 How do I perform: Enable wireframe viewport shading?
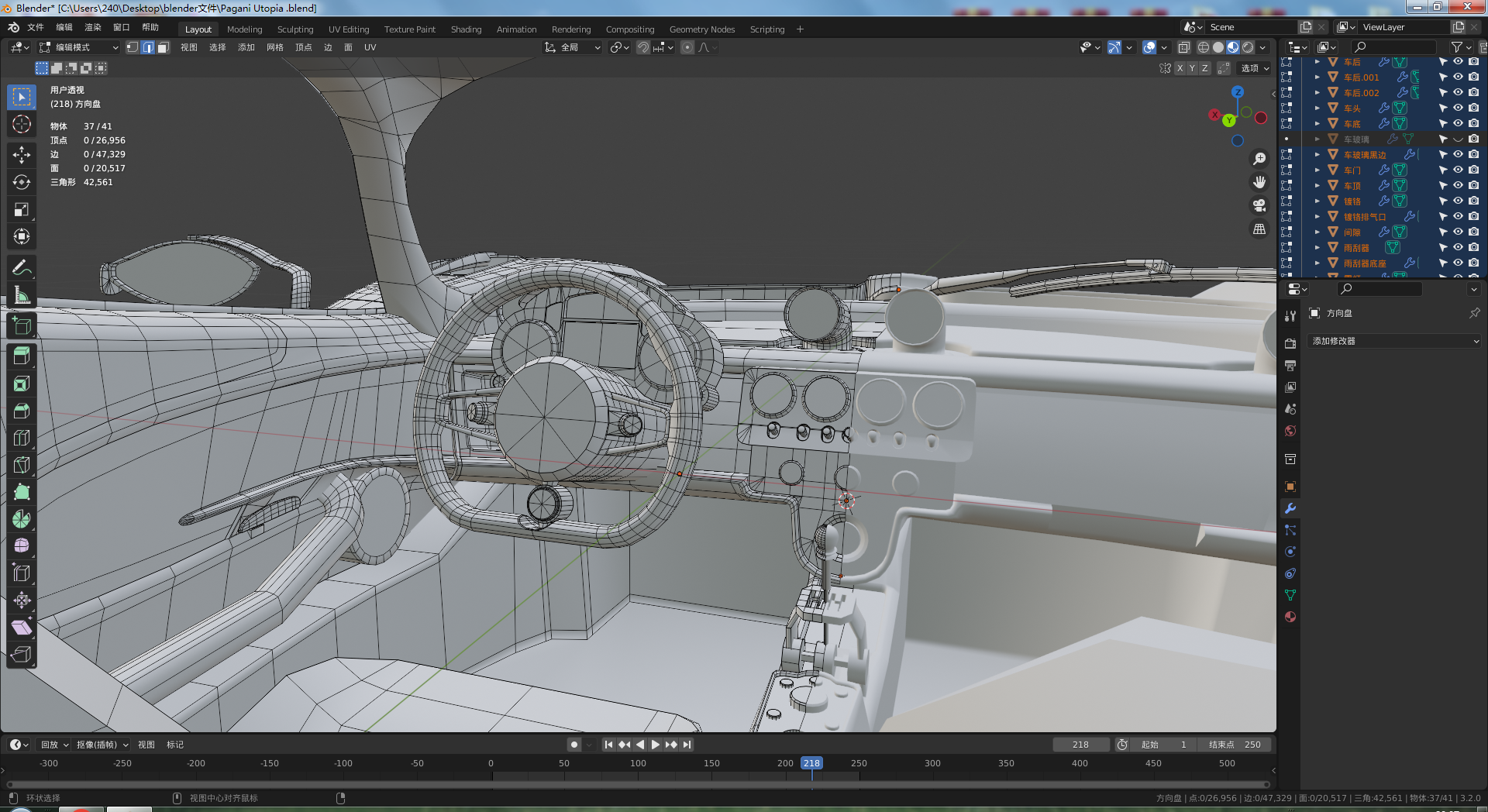(1204, 47)
